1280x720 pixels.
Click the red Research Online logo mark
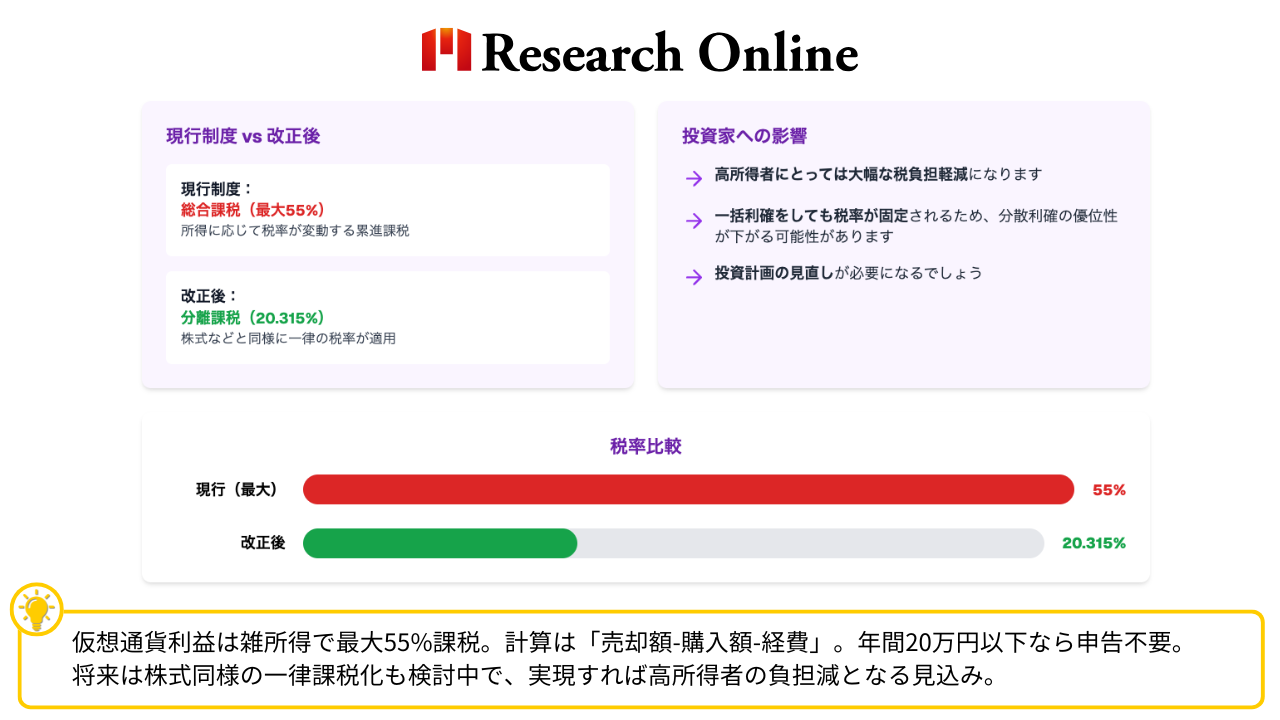pos(446,50)
